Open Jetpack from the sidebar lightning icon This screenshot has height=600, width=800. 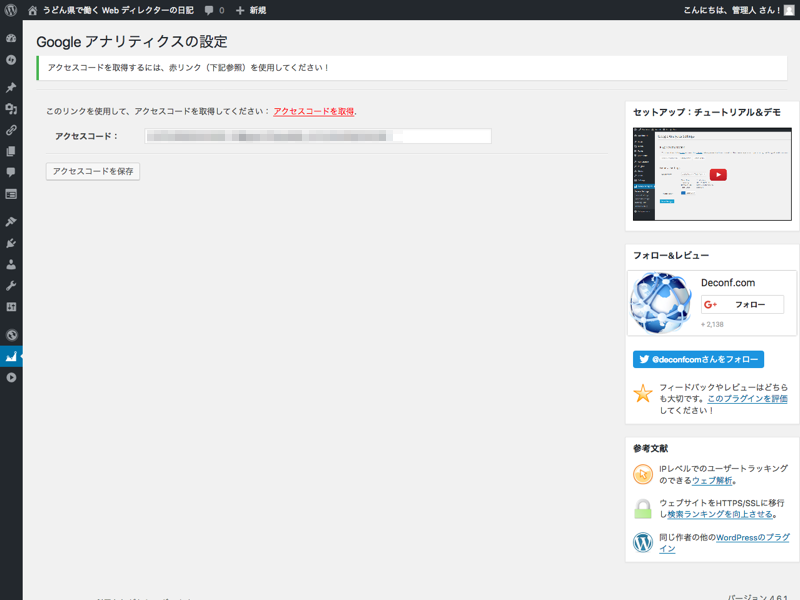tap(11, 60)
